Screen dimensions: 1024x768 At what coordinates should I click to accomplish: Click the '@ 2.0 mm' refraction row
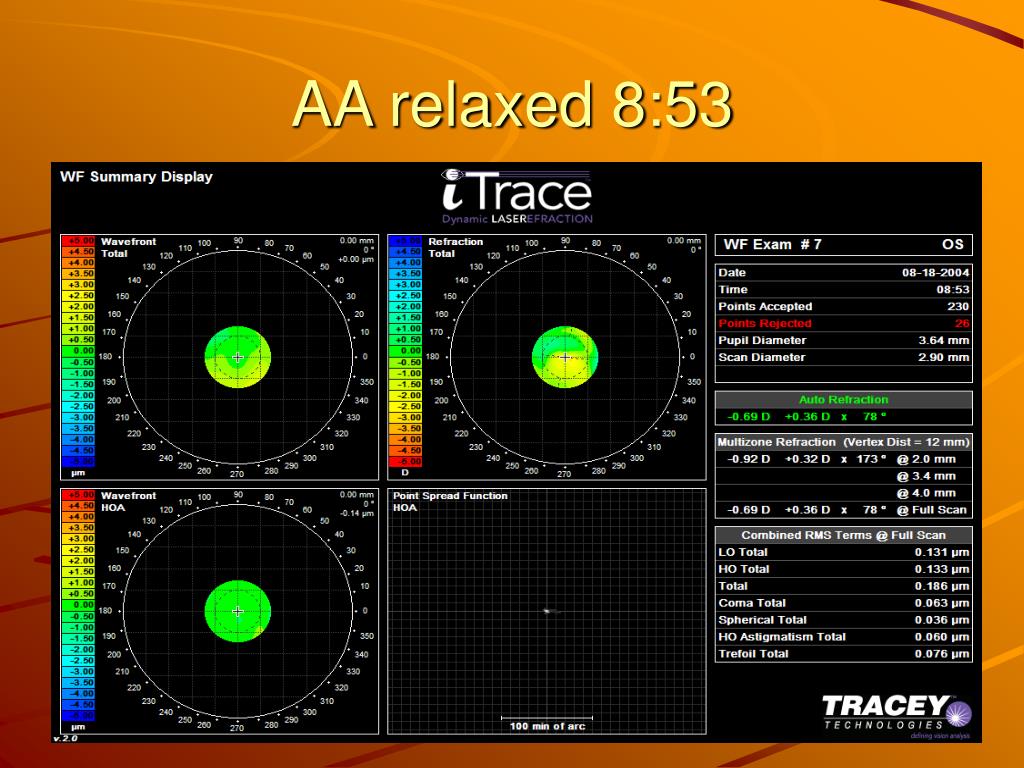coord(844,459)
